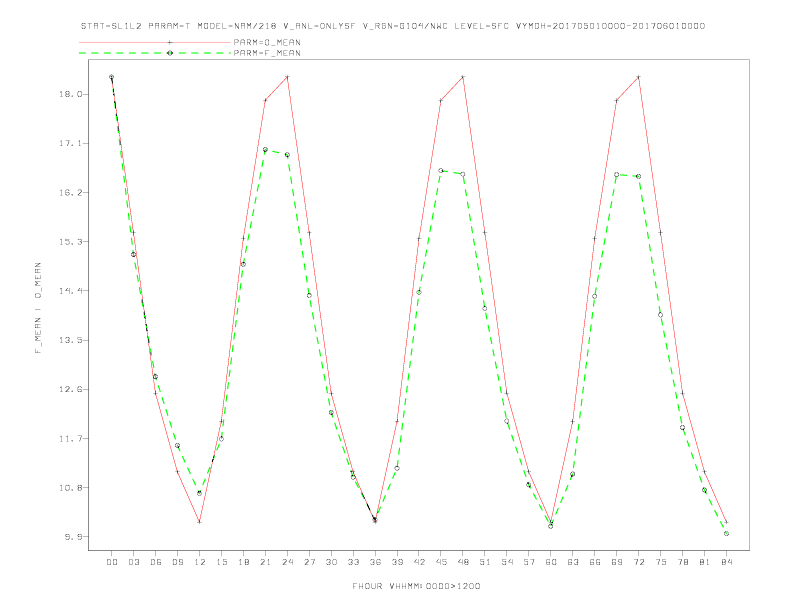The width and height of the screenshot is (792, 612).
Task: Click x-axis tick label 30
Action: pos(331,562)
